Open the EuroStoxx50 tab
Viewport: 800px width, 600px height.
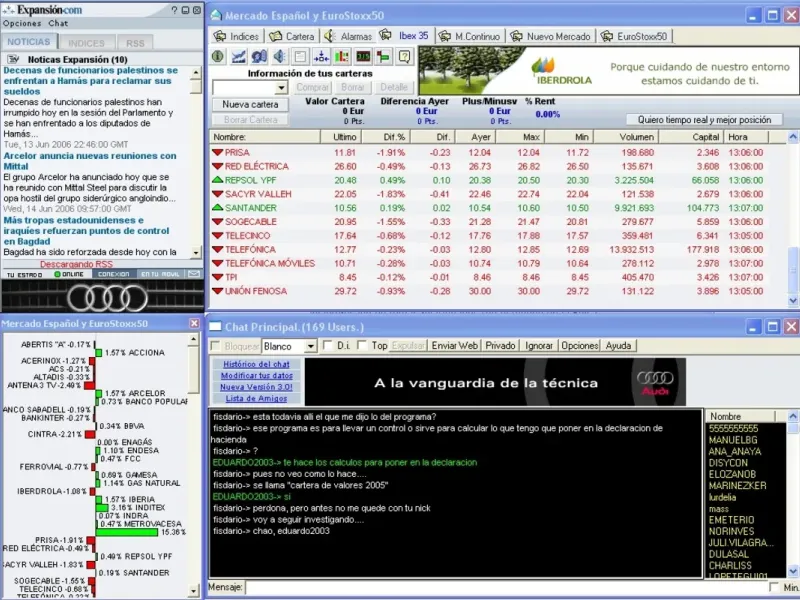[x=635, y=36]
